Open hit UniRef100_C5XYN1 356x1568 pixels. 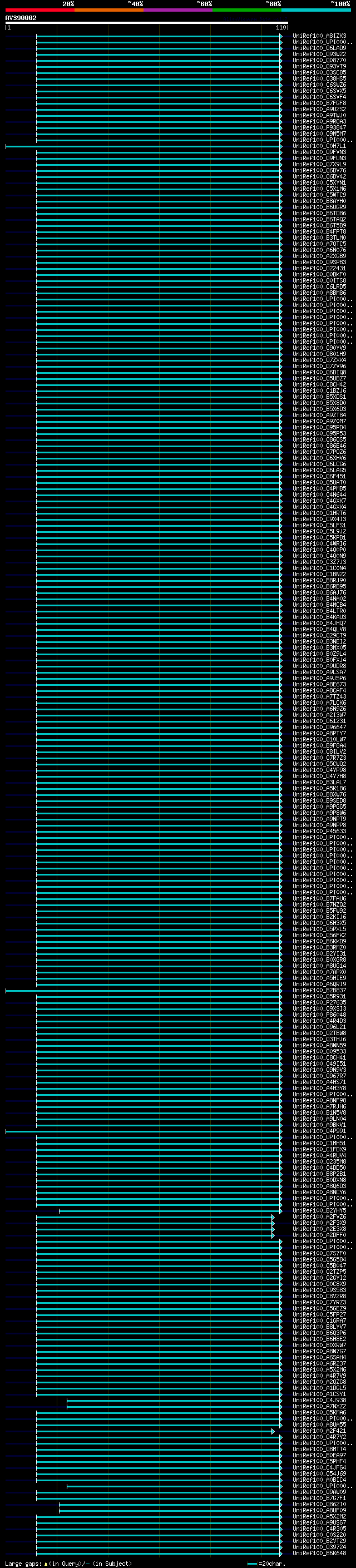[319, 182]
